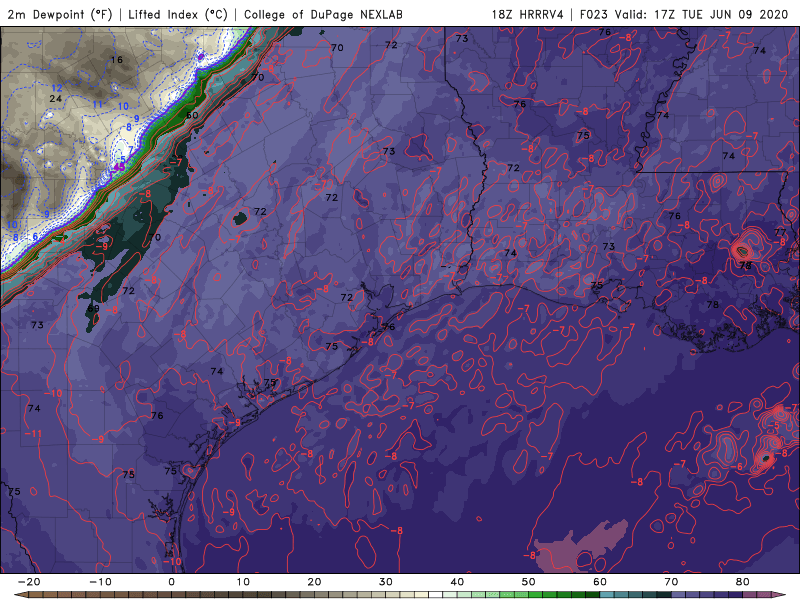Click the '-20' color scale label
800x600 pixels.
click(x=29, y=582)
